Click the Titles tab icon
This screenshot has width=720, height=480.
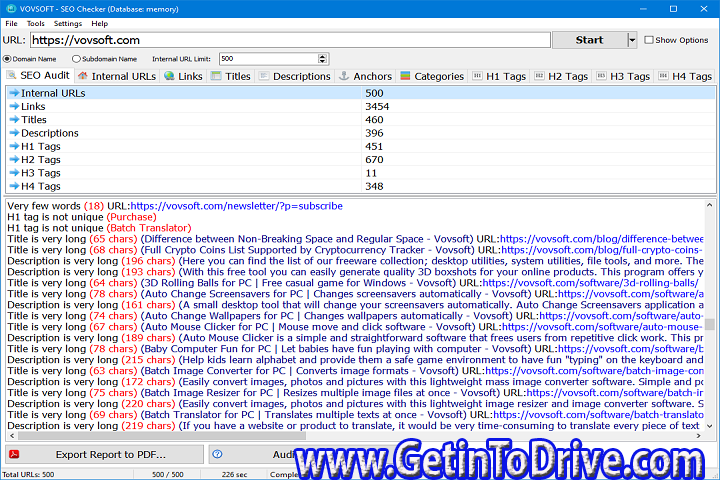pyautogui.click(x=216, y=76)
